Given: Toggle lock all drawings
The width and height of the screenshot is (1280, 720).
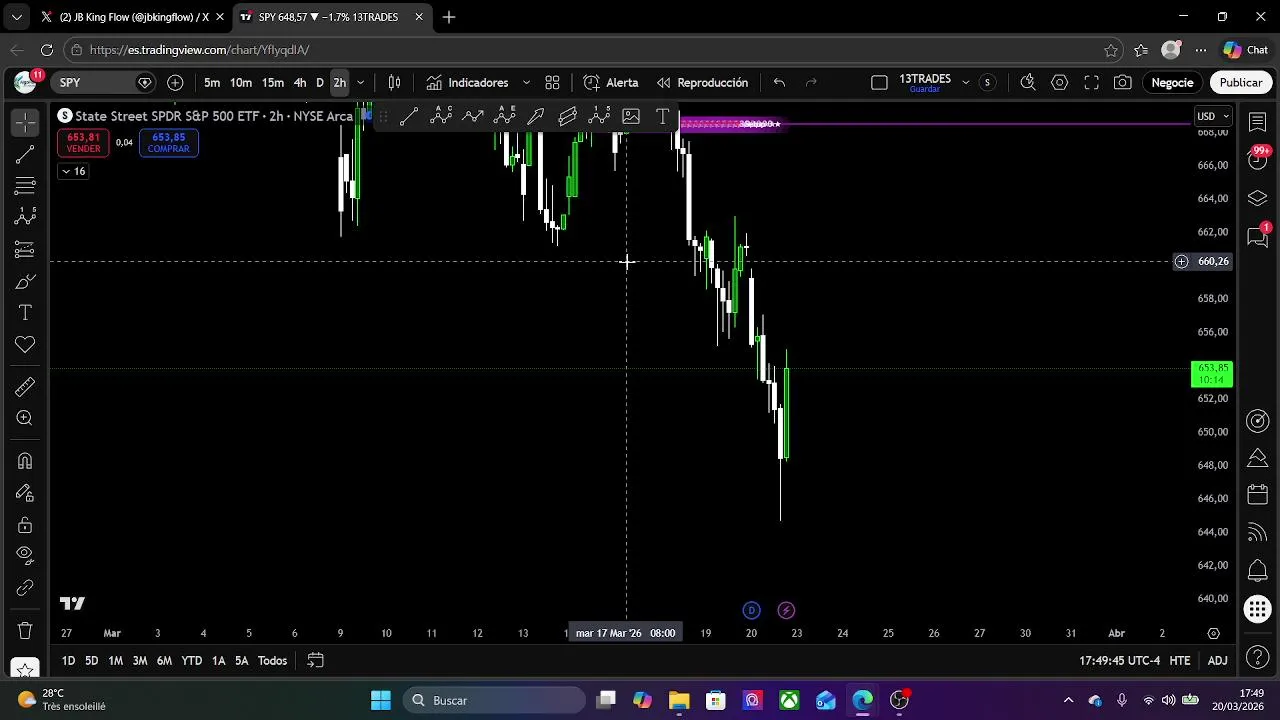Looking at the screenshot, I should (25, 525).
